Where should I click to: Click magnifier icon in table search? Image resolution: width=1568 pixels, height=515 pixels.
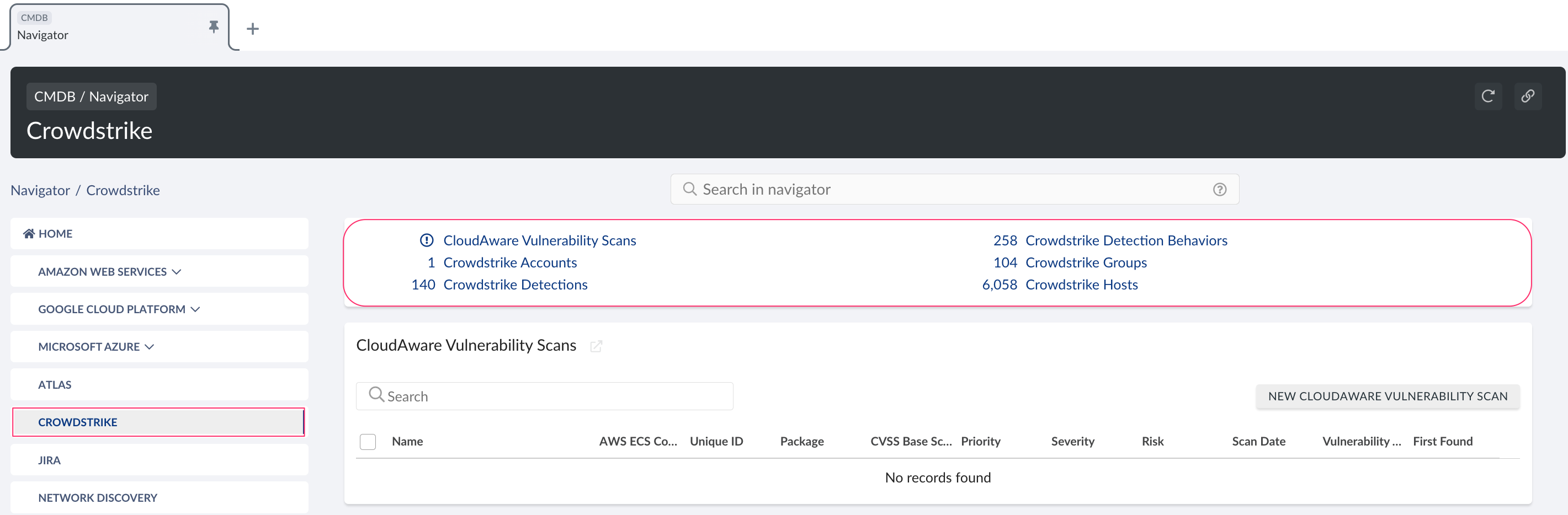click(x=376, y=395)
